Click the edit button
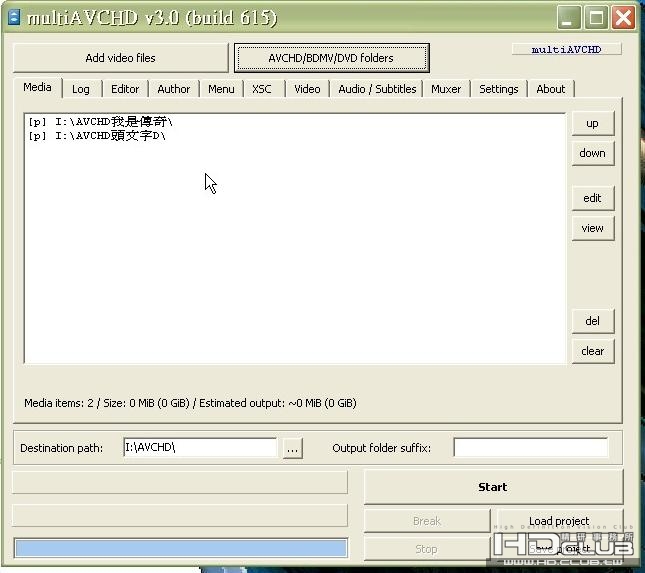 (x=592, y=198)
